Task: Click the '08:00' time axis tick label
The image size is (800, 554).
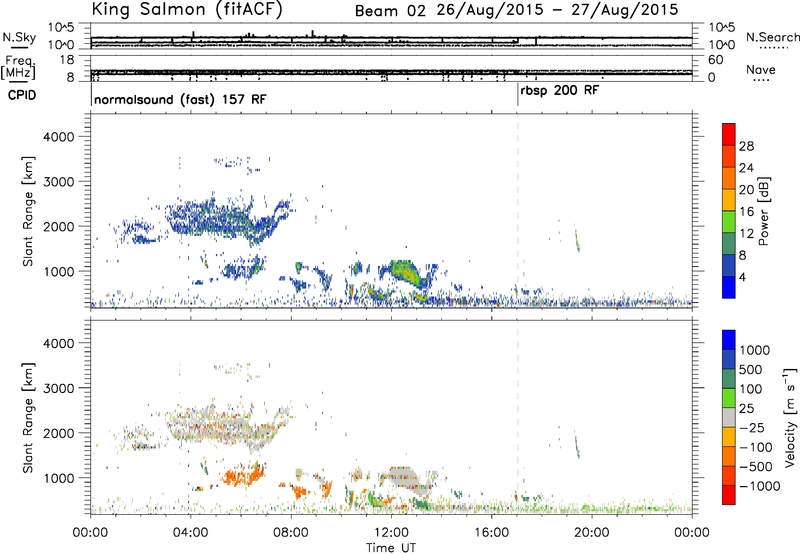Action: [x=291, y=533]
